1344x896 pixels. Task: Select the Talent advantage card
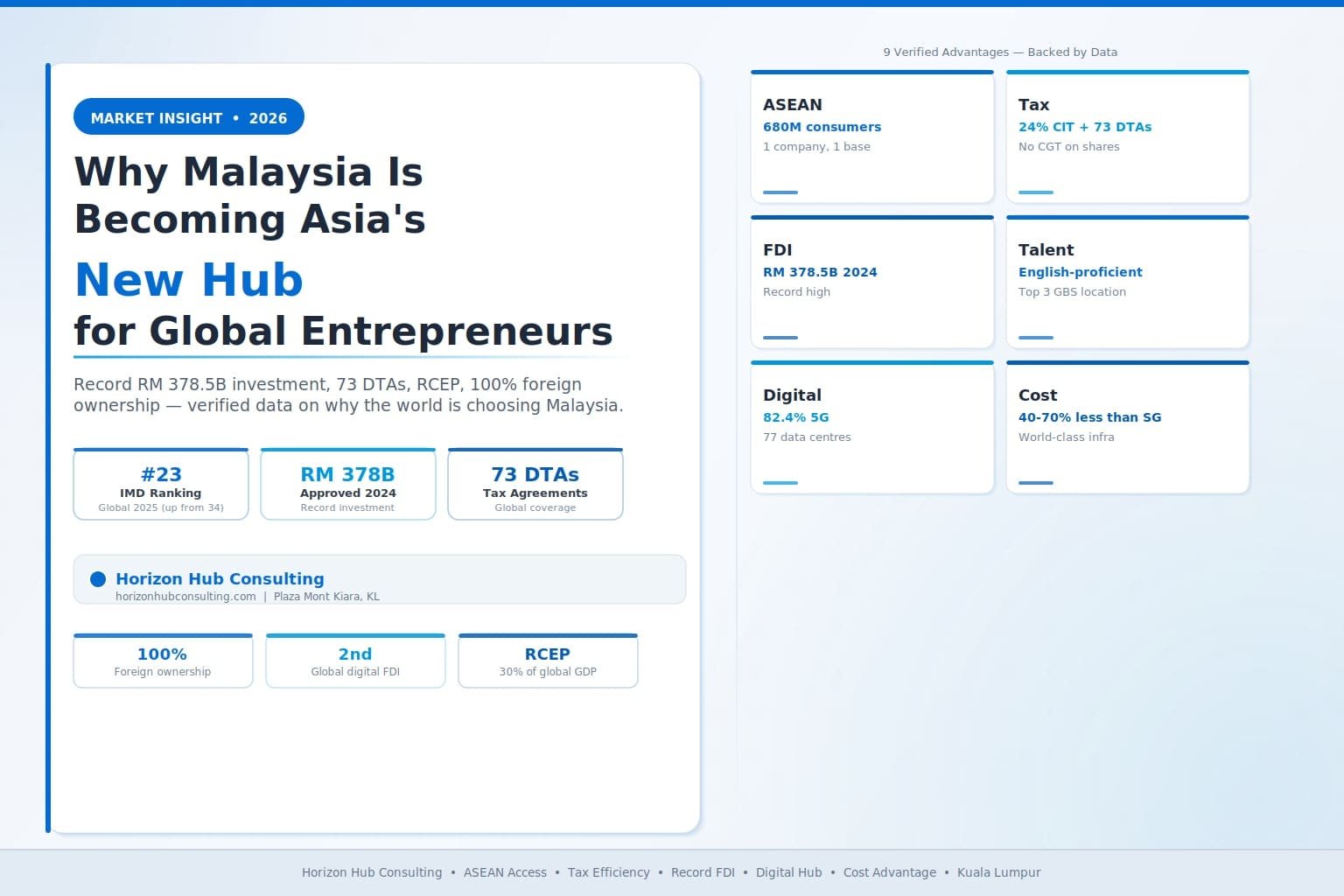coord(1127,282)
